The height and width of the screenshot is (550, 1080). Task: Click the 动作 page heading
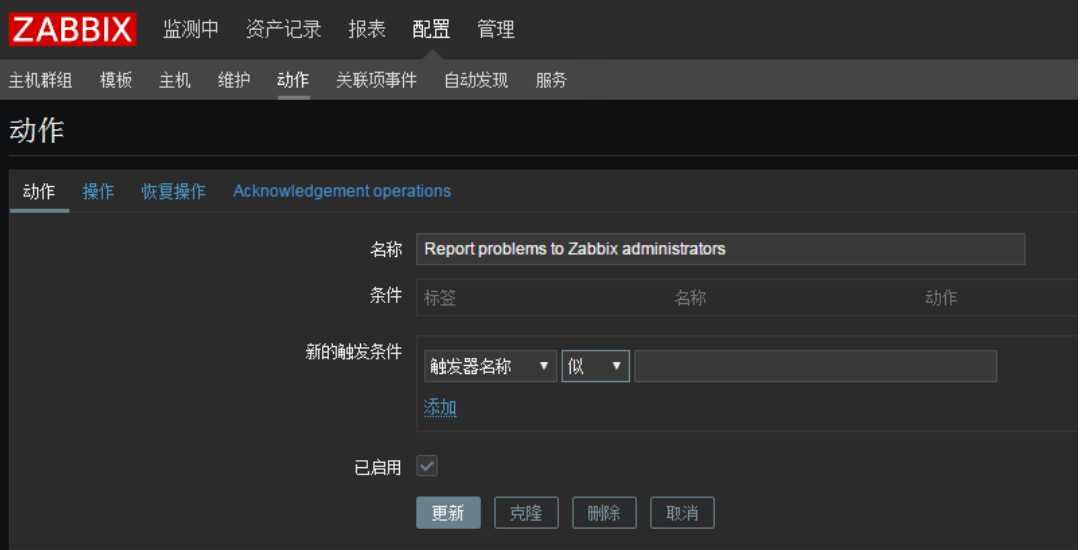pyautogui.click(x=37, y=130)
